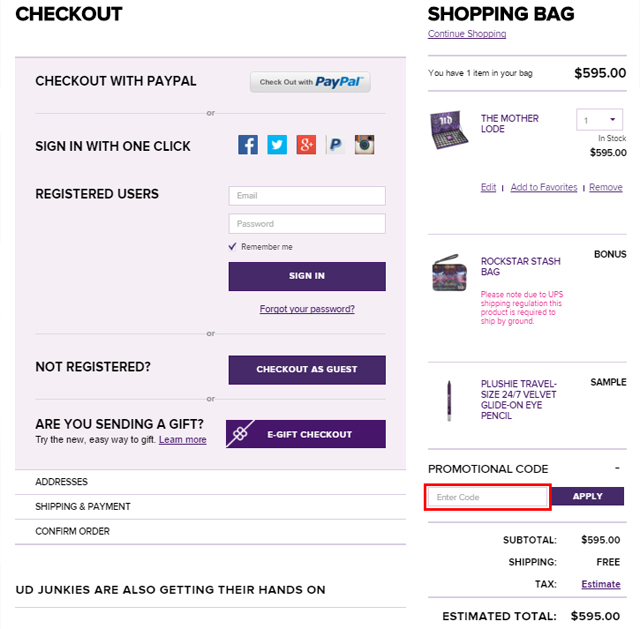Collapse the Promotional Code section
Viewport: 640px width, 629px height.
tap(617, 468)
